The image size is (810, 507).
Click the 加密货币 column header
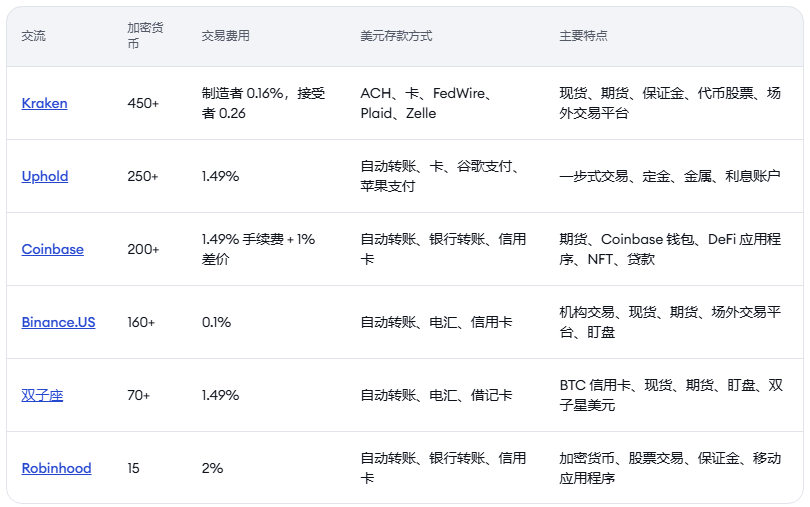pyautogui.click(x=140, y=36)
